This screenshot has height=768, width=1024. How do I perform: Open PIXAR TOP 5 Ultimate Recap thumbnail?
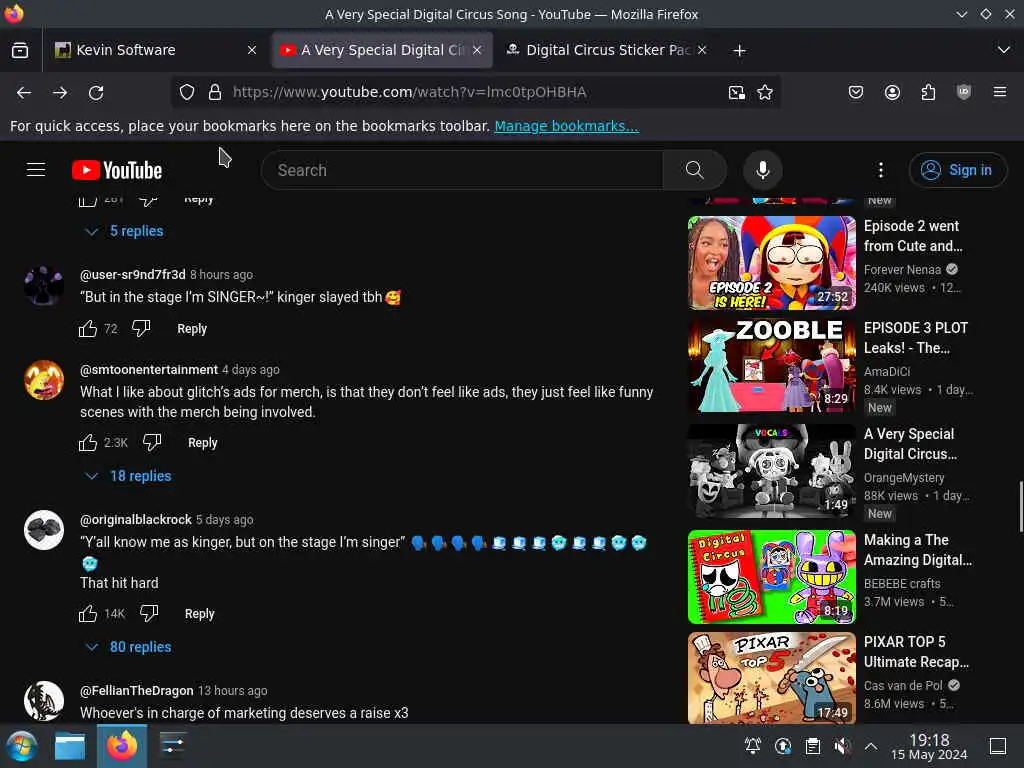point(771,678)
